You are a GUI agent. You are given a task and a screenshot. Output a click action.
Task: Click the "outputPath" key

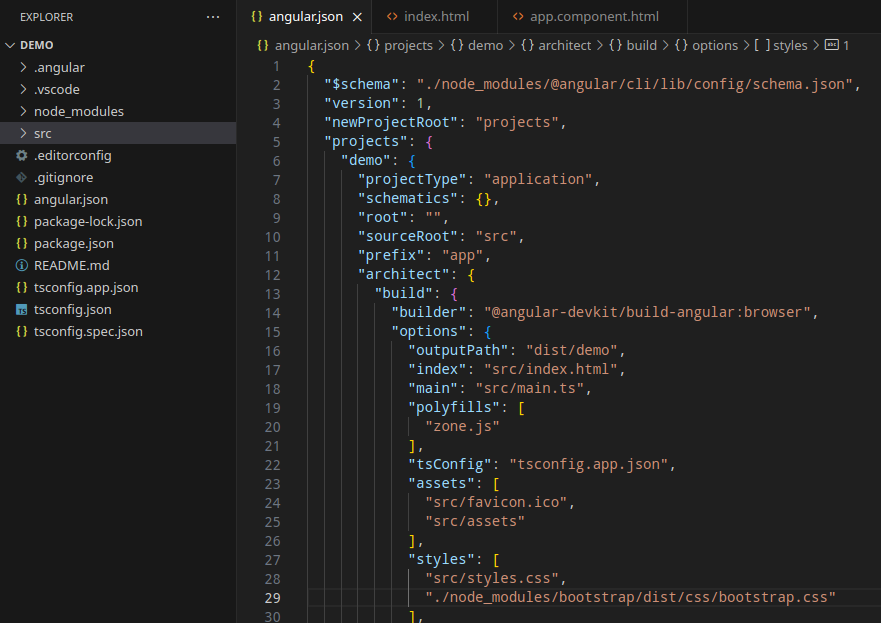click(458, 351)
